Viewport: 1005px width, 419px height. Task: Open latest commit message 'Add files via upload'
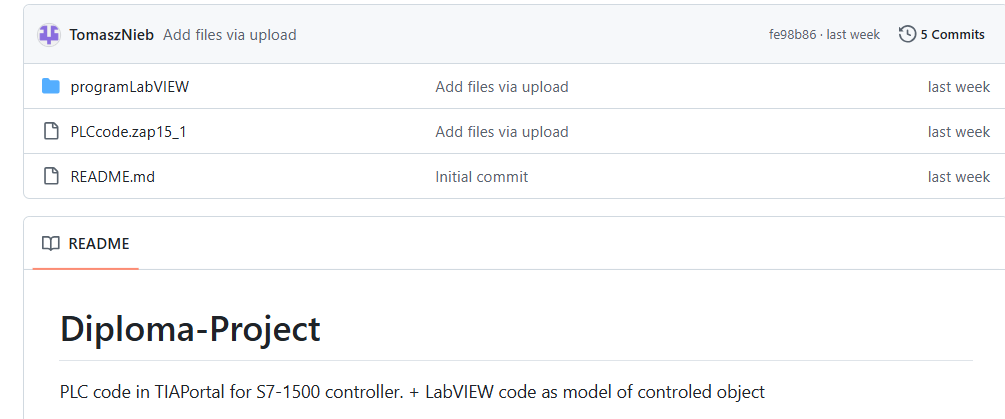[x=229, y=35]
